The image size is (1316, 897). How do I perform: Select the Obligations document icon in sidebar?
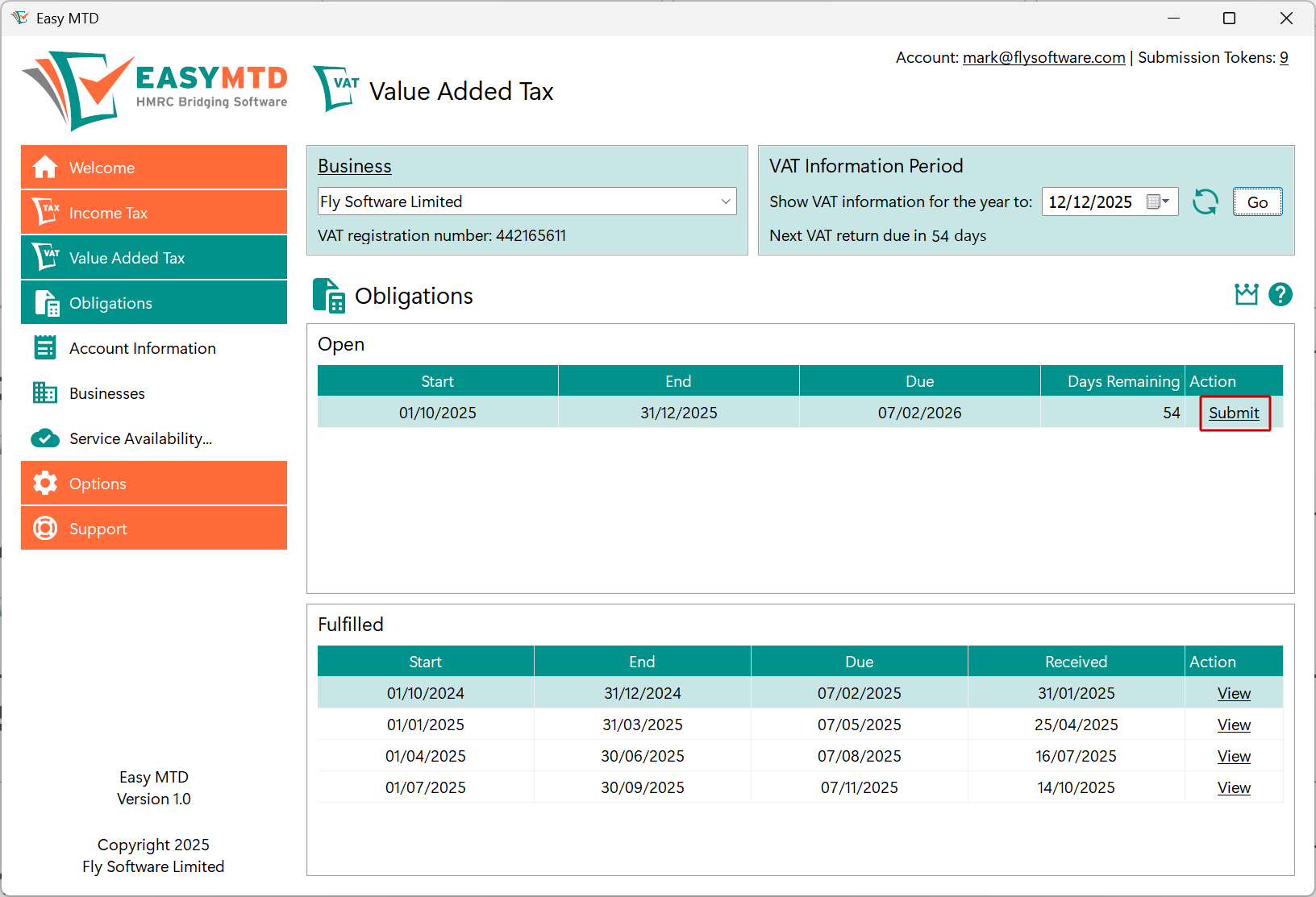[45, 302]
